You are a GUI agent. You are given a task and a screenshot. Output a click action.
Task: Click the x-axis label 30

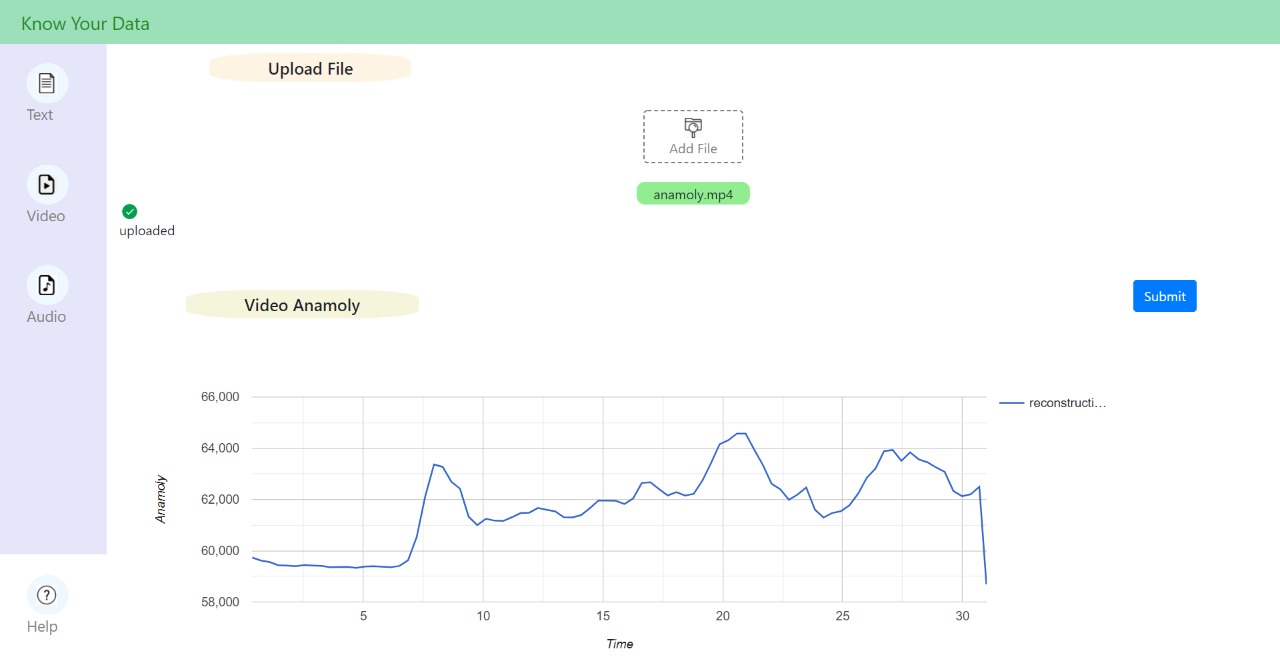click(x=962, y=616)
